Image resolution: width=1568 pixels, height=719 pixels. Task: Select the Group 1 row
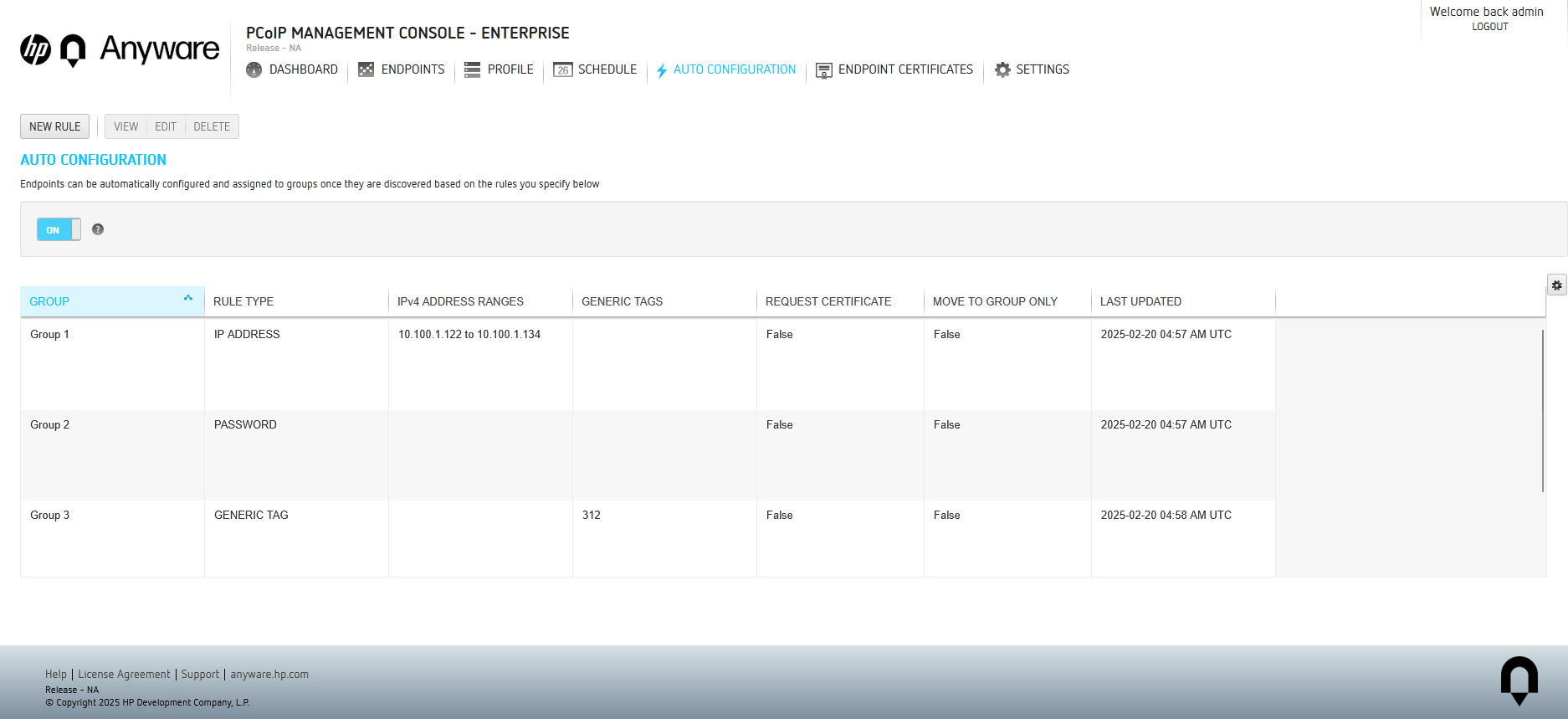click(x=648, y=365)
